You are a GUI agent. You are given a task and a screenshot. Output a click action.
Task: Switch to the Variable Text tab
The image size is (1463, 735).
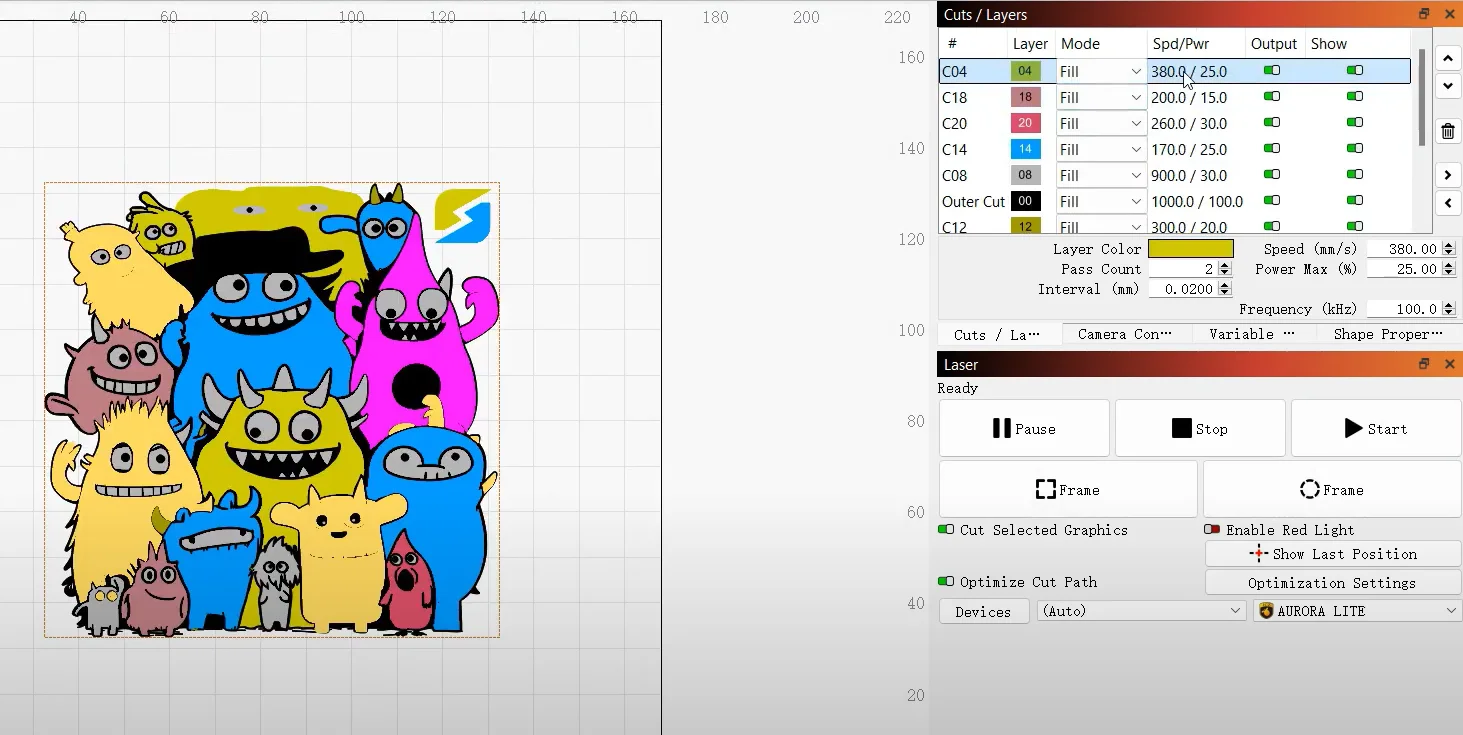1252,335
